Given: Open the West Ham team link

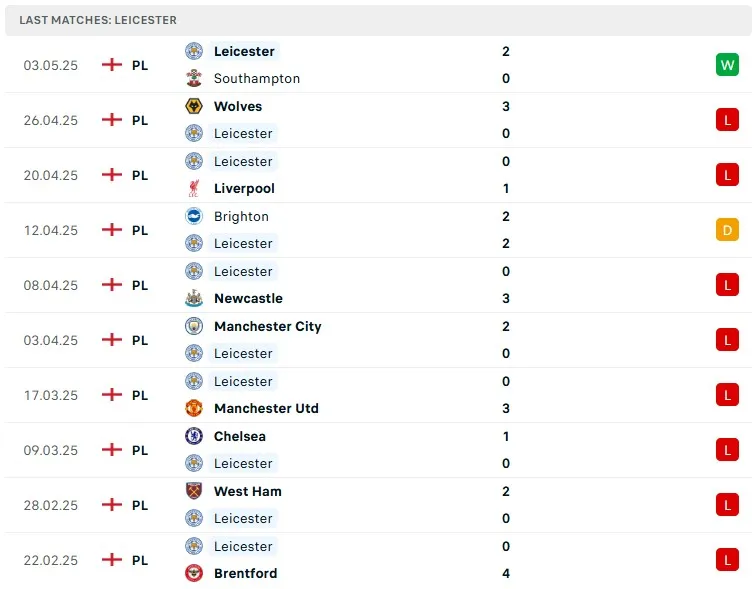Looking at the screenshot, I should click(247, 491).
